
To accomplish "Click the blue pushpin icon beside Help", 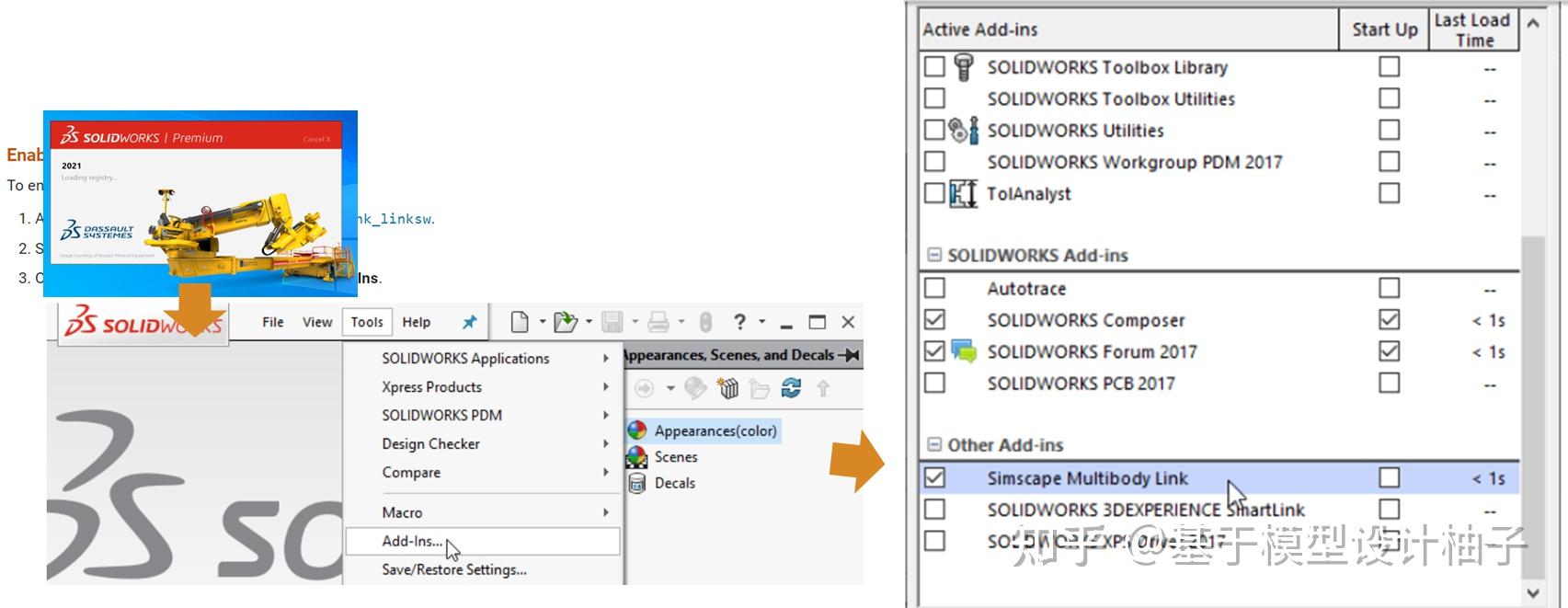I will click(x=469, y=322).
